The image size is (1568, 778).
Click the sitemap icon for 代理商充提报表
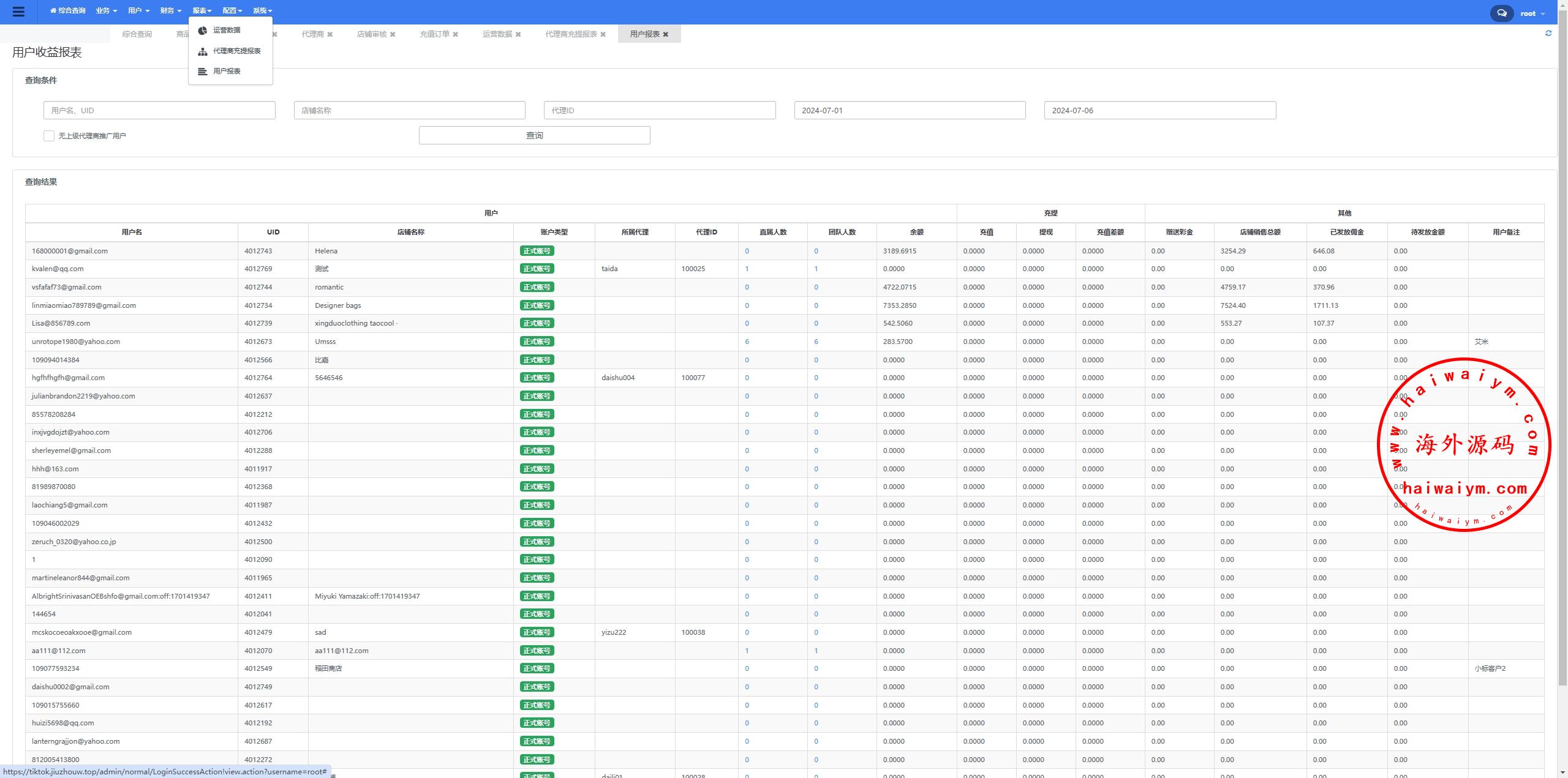(203, 51)
